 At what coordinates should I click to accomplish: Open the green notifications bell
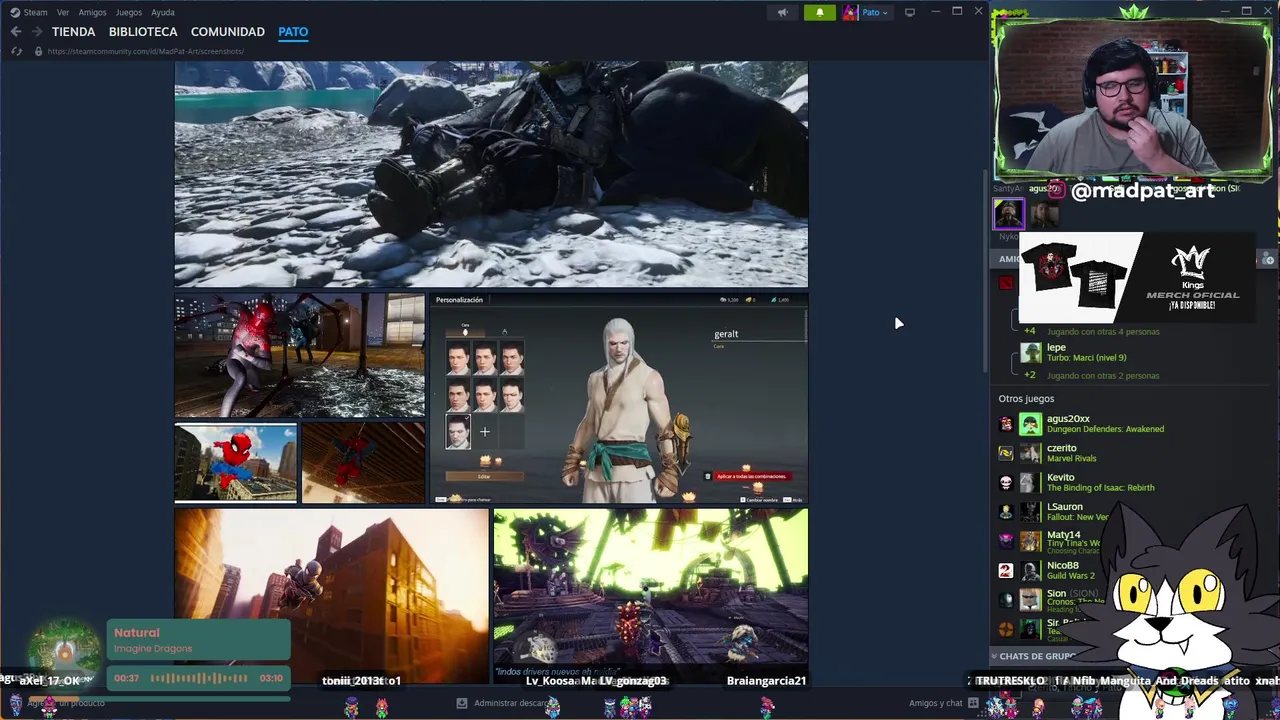tap(820, 12)
